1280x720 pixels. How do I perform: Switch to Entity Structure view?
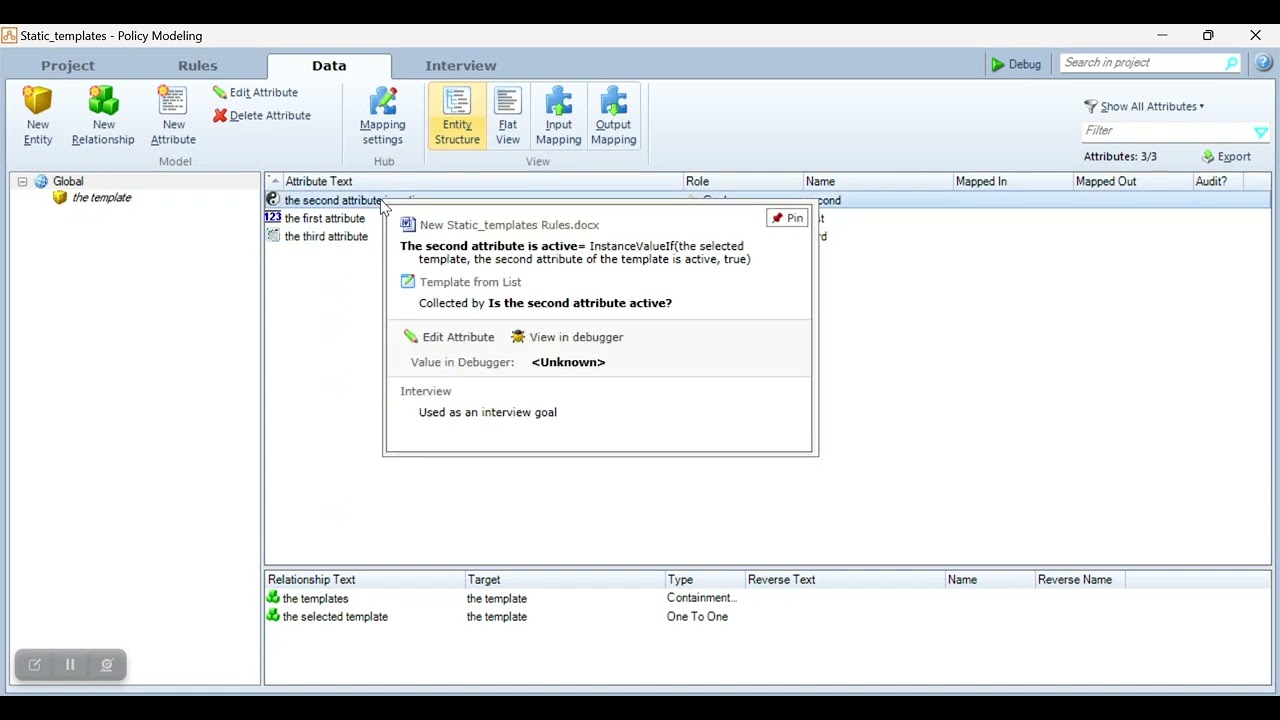click(x=457, y=116)
